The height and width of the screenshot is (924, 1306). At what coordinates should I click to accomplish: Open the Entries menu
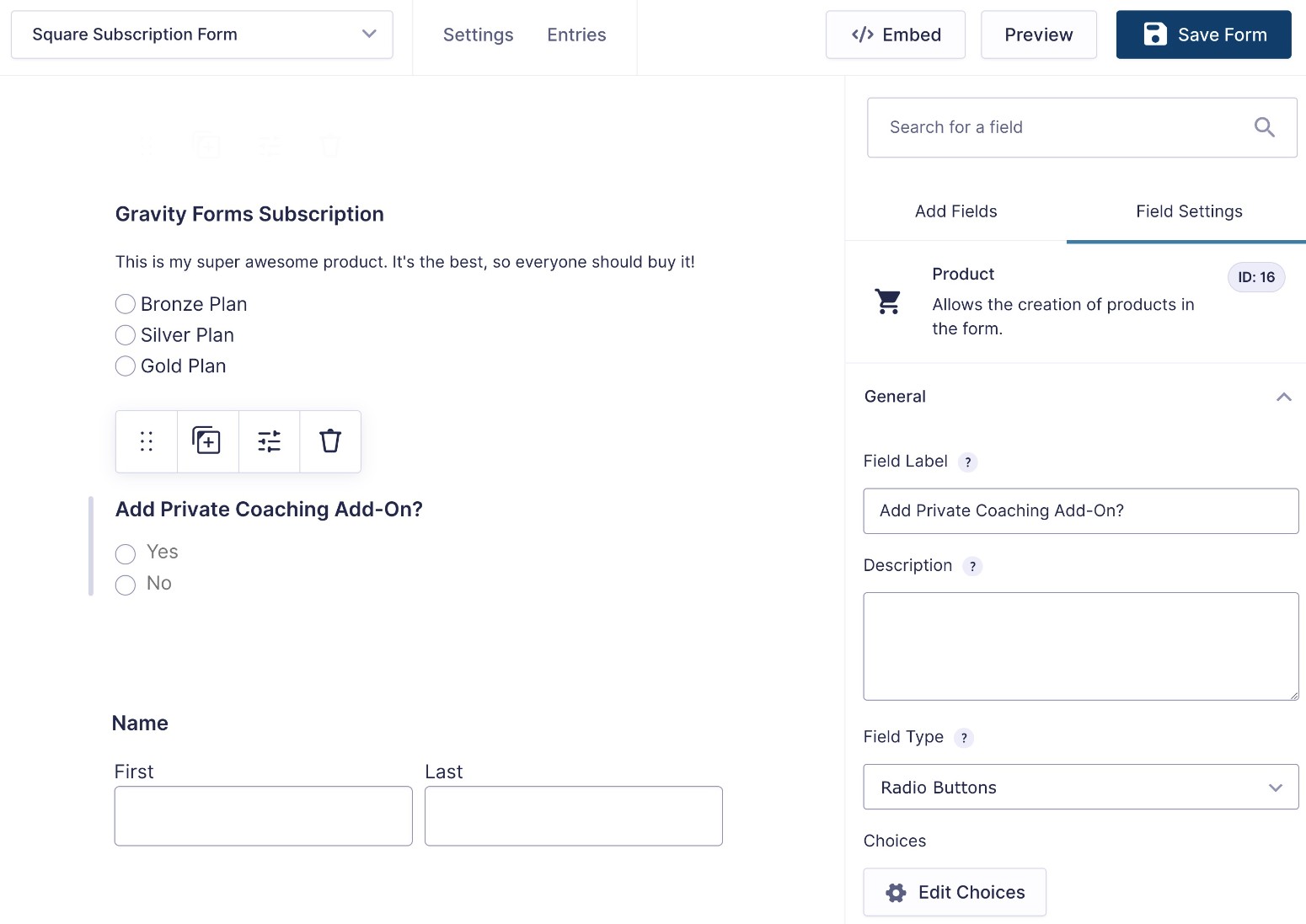click(x=576, y=35)
